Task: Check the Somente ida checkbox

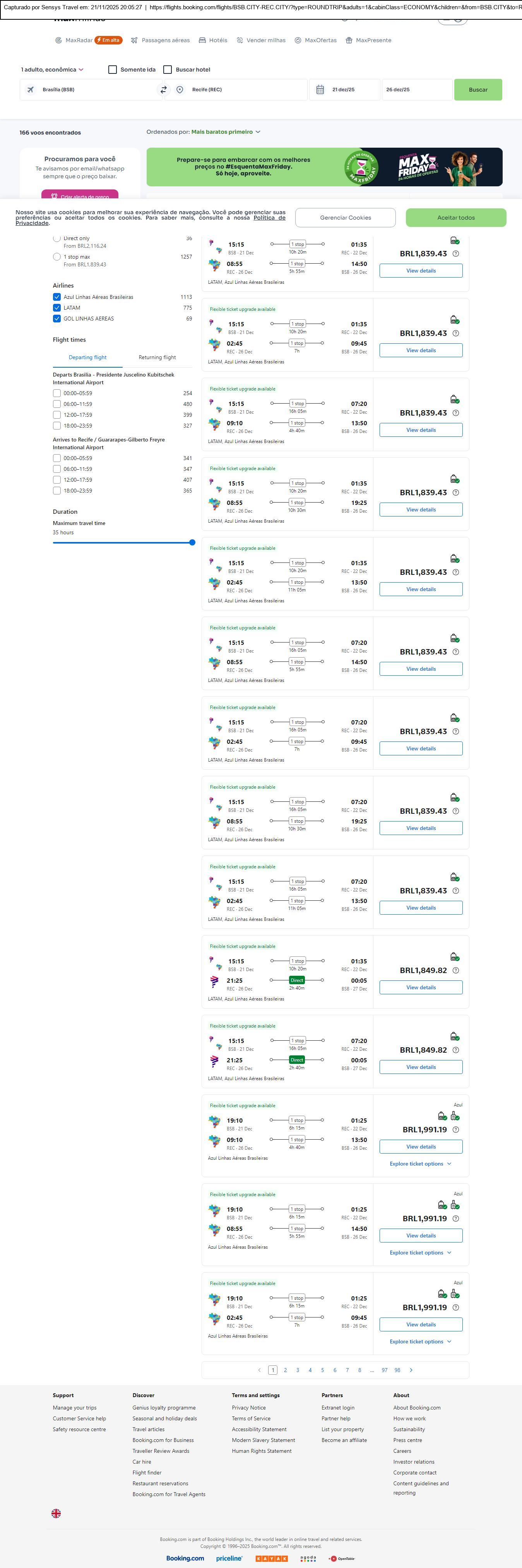Action: [x=113, y=69]
